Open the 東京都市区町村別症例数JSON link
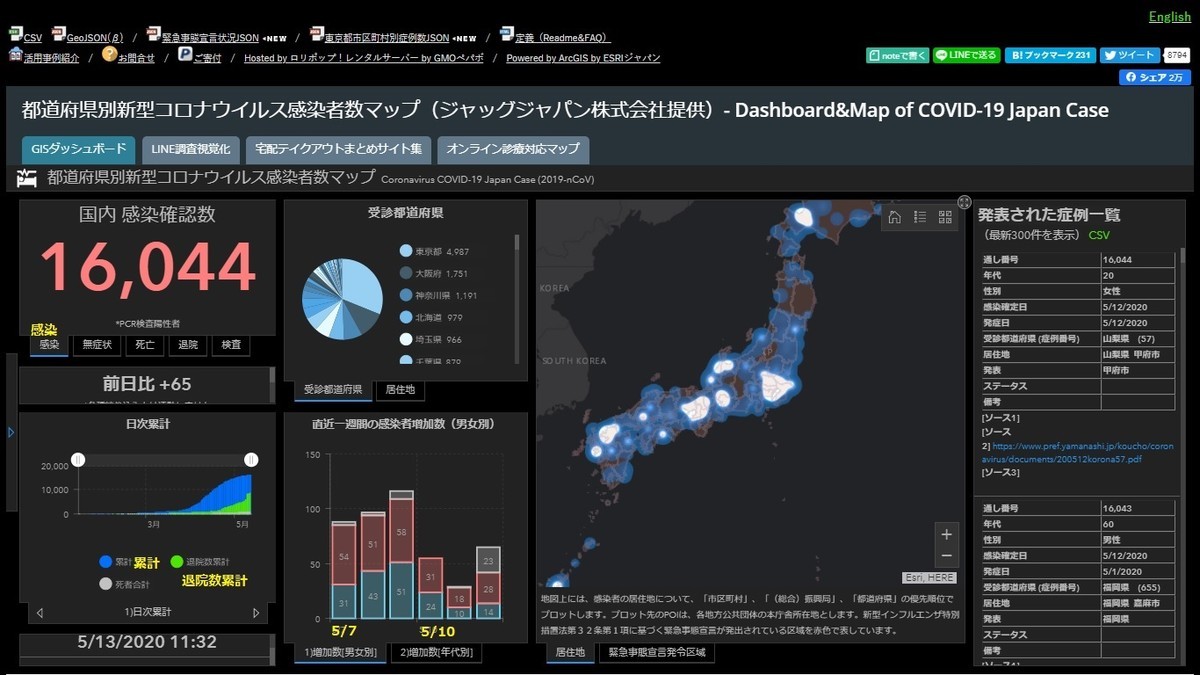 pyautogui.click(x=389, y=37)
